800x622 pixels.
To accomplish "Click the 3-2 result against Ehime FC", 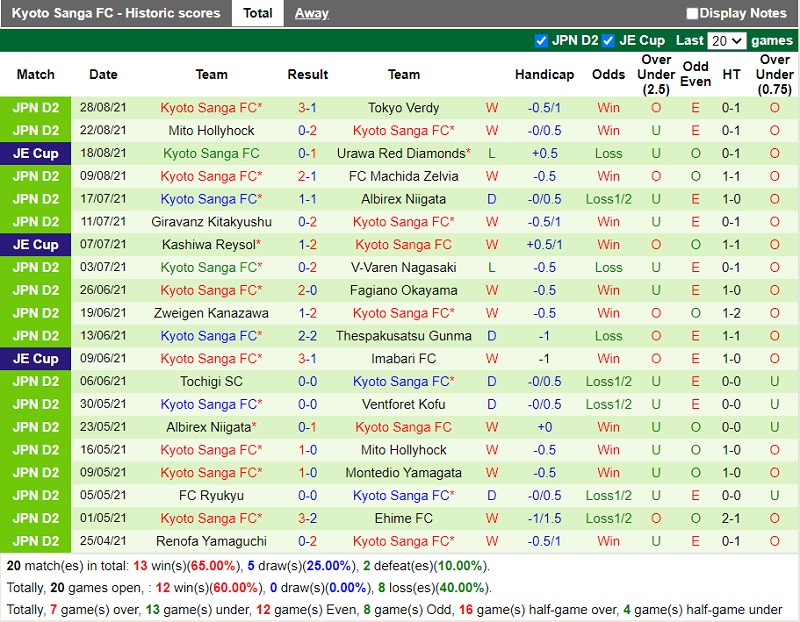I will [307, 518].
